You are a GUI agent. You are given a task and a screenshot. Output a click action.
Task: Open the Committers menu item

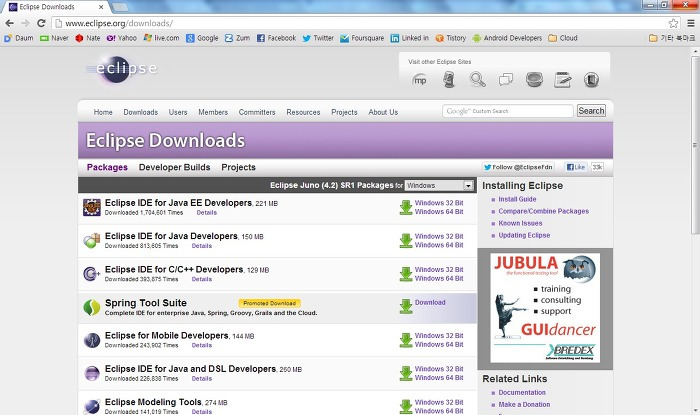[257, 112]
